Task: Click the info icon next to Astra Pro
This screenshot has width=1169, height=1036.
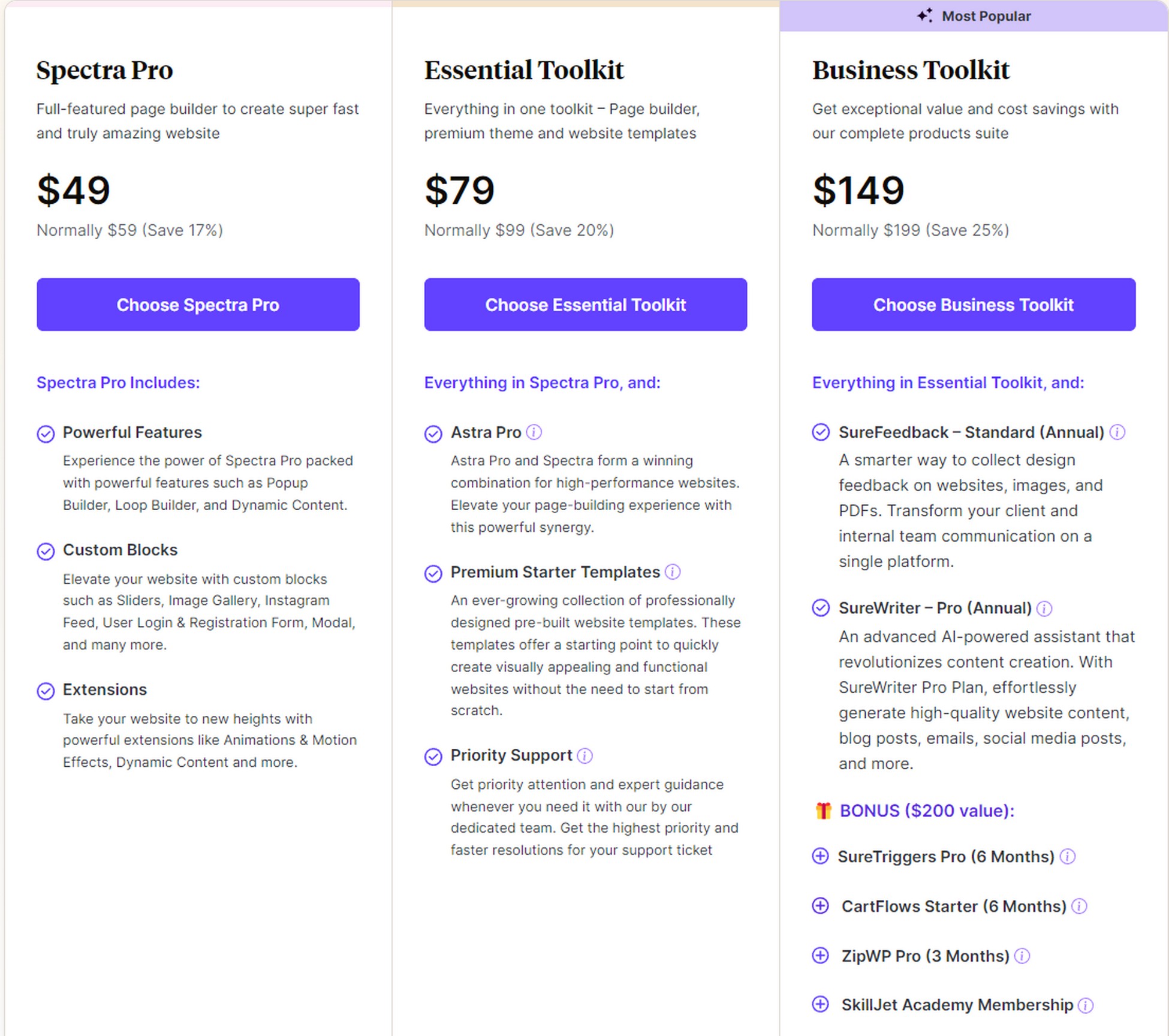Action: point(535,432)
